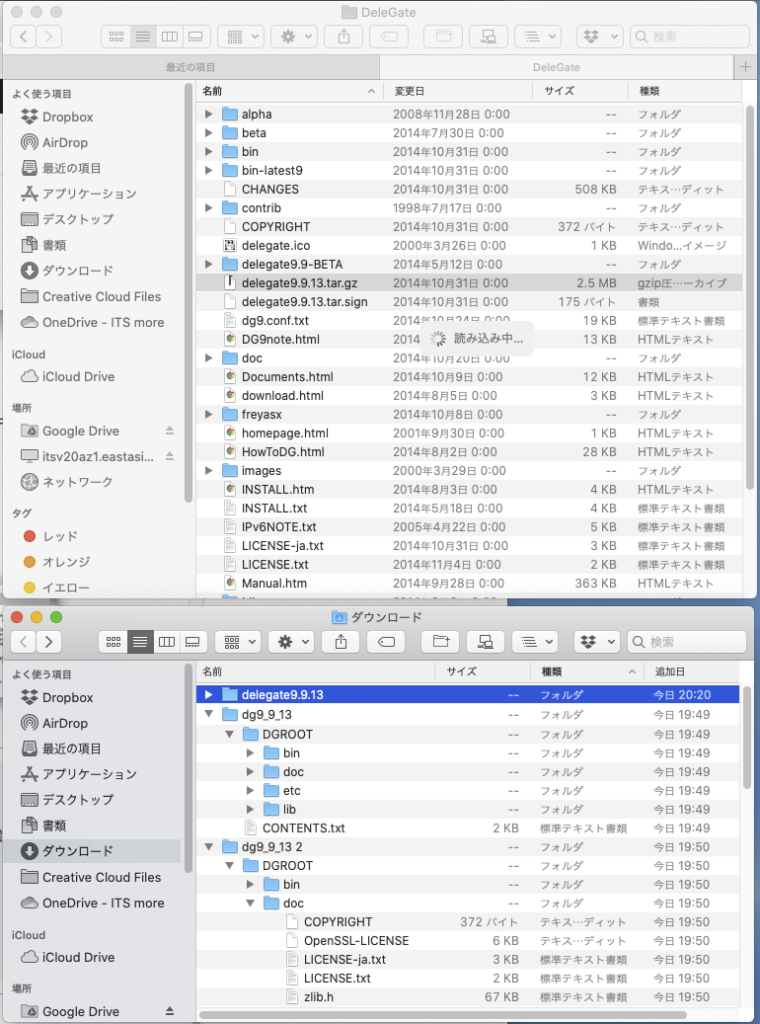This screenshot has width=760, height=1024.
Task: Switch the DeleGate window to gallery view
Action: [195, 37]
